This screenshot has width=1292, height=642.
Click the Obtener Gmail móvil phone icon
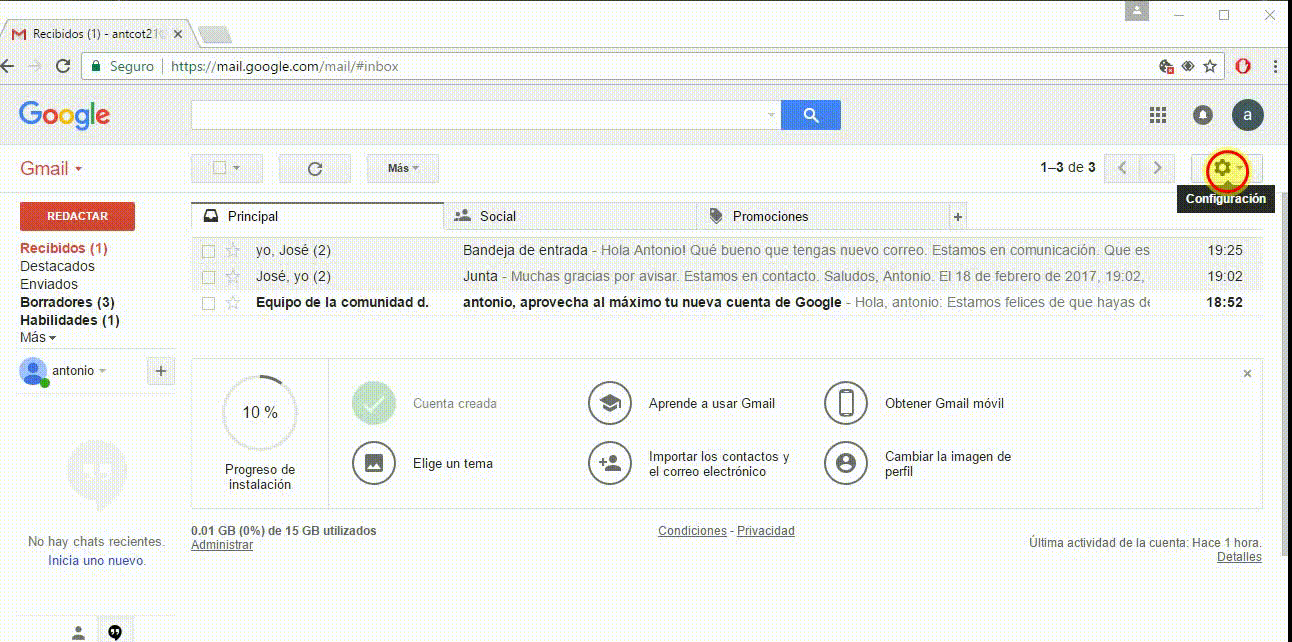[x=846, y=403]
